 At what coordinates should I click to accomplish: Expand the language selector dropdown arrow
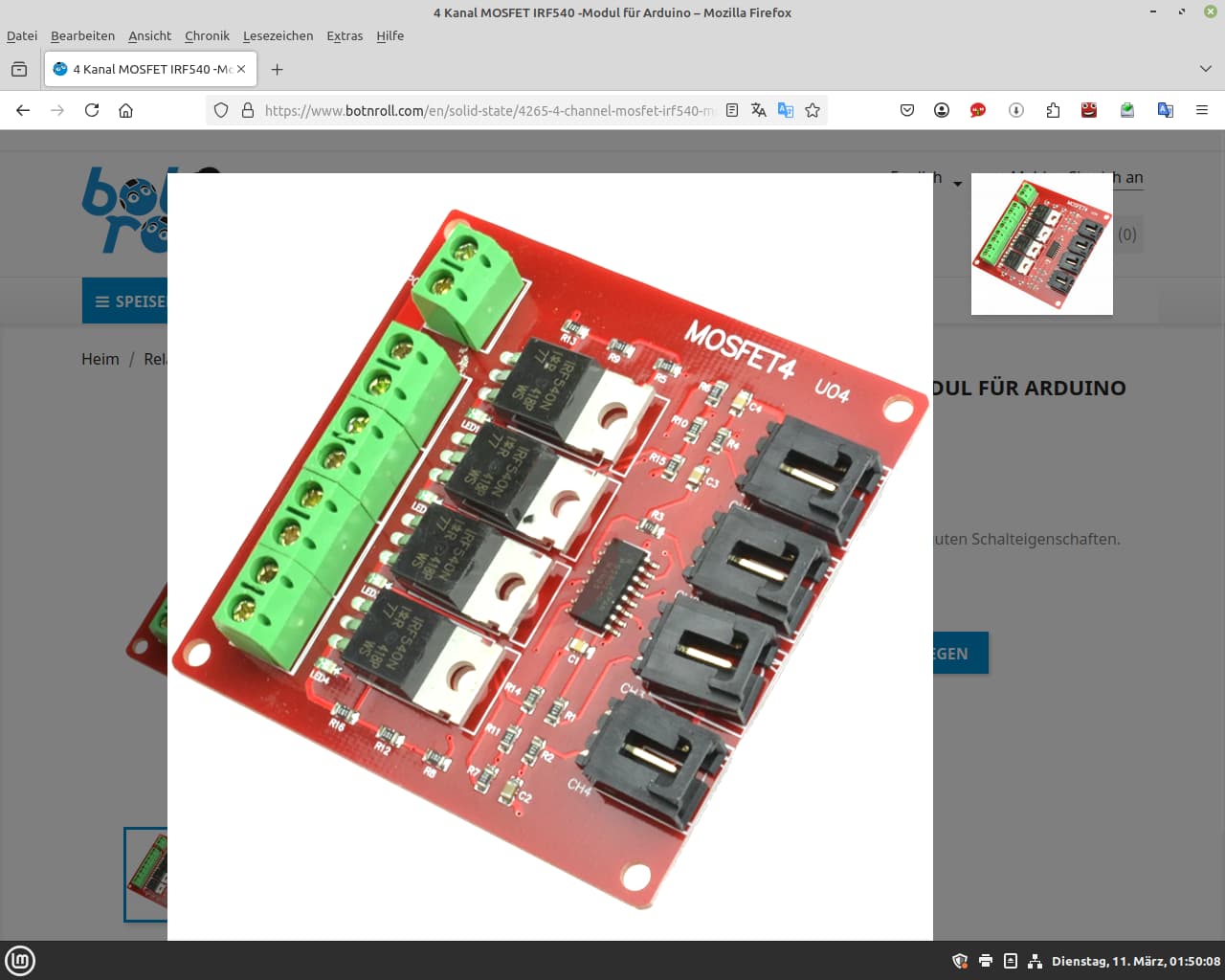957,183
